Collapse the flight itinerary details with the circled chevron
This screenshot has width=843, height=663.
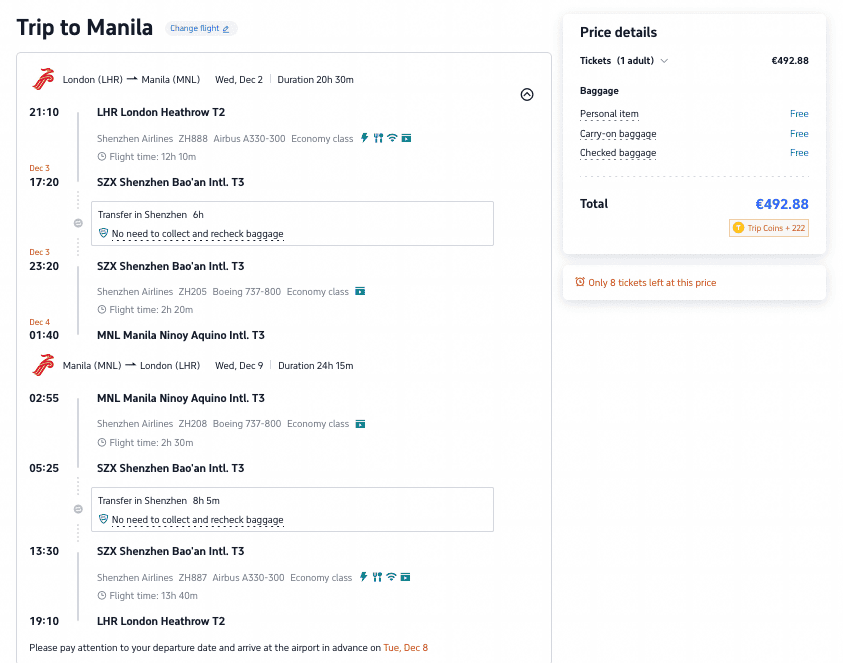click(527, 95)
